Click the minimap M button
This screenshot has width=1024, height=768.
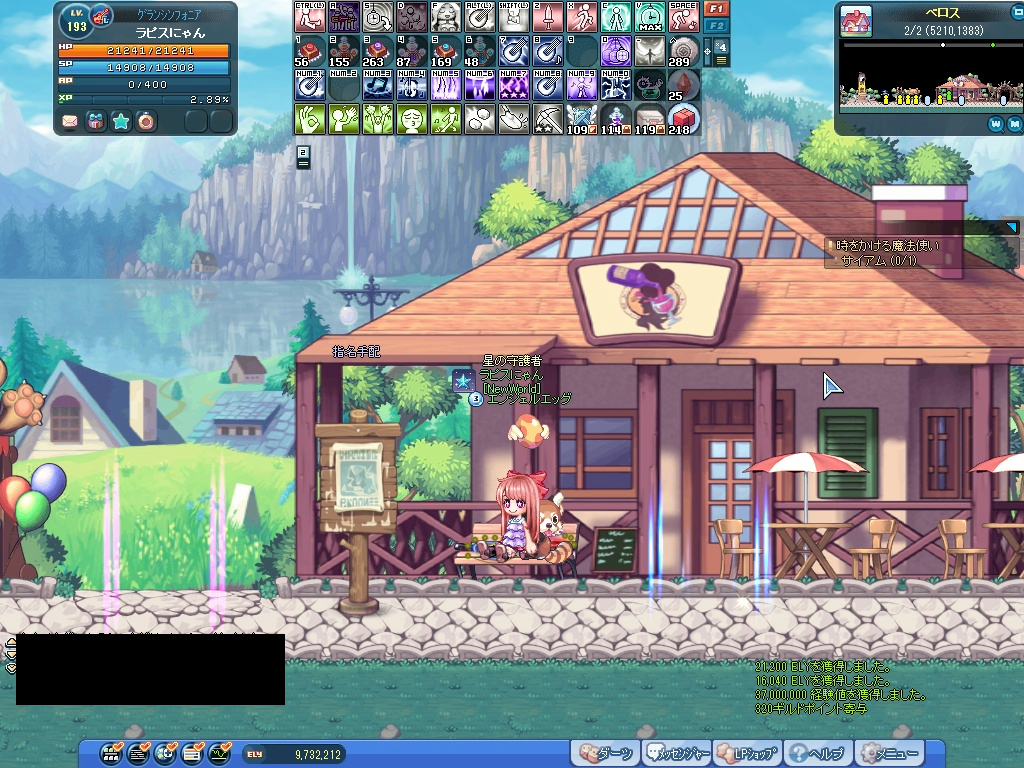1014,123
